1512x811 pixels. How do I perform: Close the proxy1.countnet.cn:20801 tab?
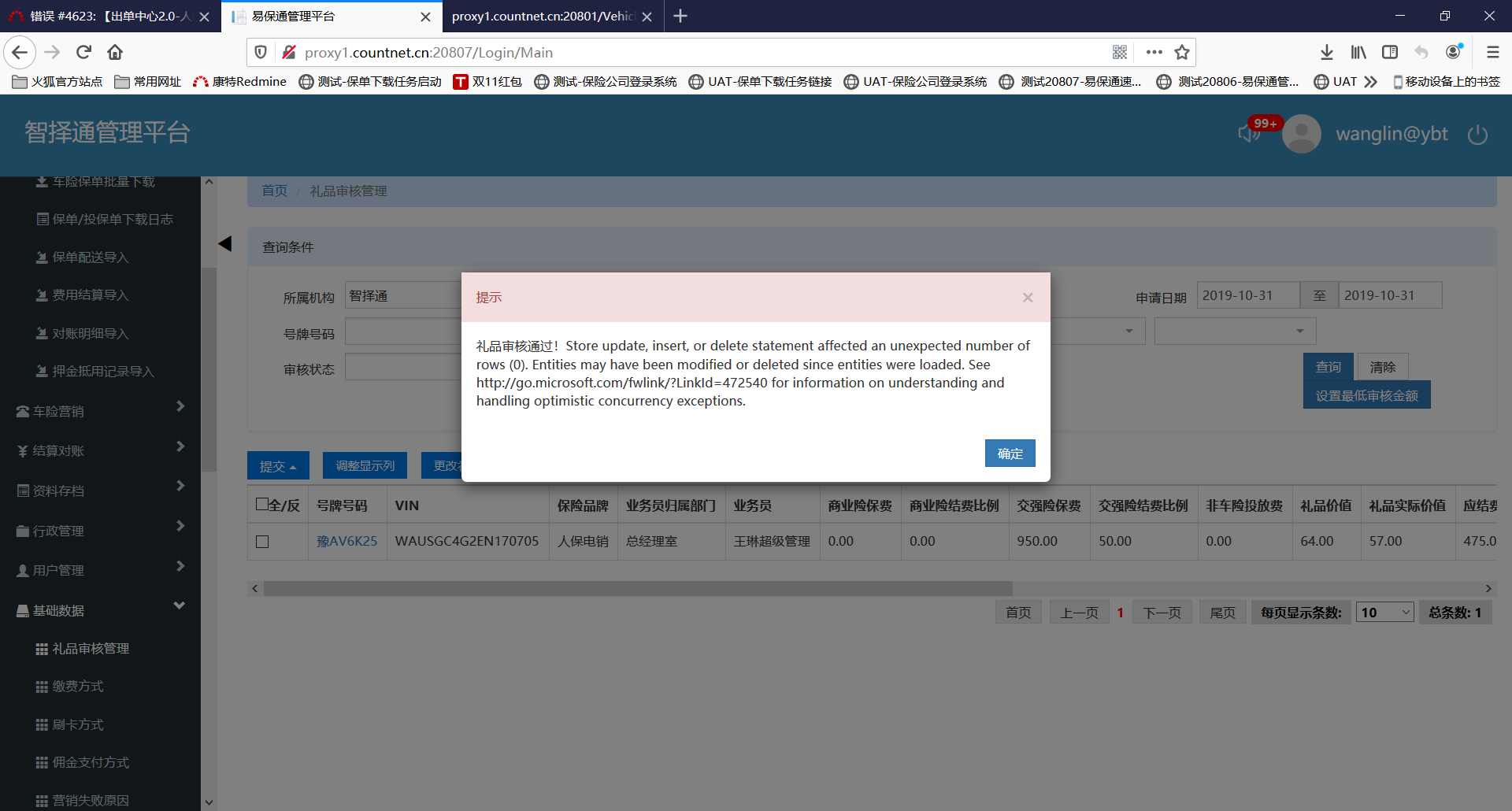click(x=647, y=17)
